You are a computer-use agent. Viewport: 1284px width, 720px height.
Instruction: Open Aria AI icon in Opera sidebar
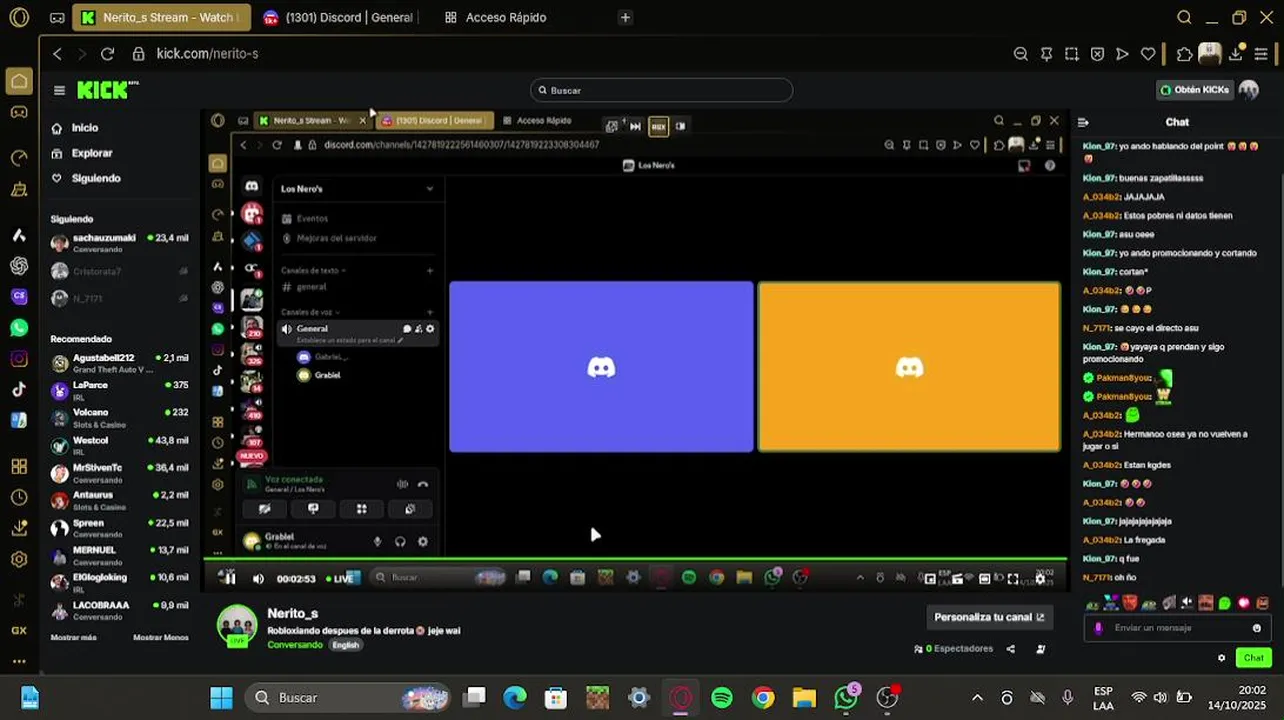[19, 235]
